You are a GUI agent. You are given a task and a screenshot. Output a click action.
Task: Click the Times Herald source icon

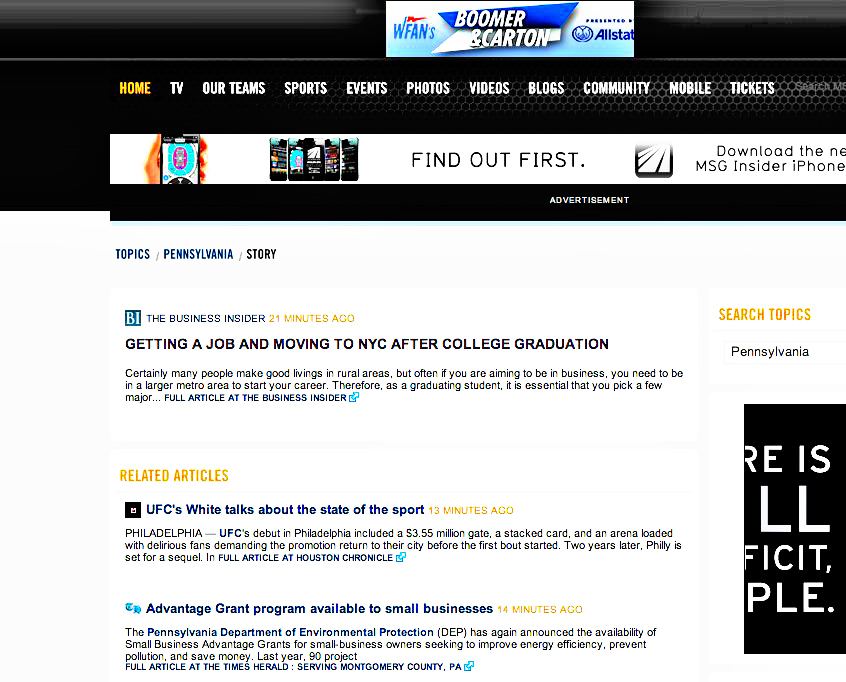133,608
